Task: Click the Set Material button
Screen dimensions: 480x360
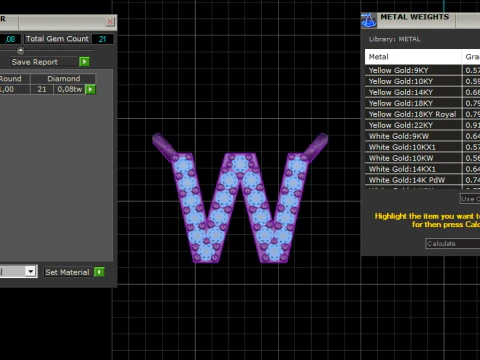Action: click(x=67, y=272)
